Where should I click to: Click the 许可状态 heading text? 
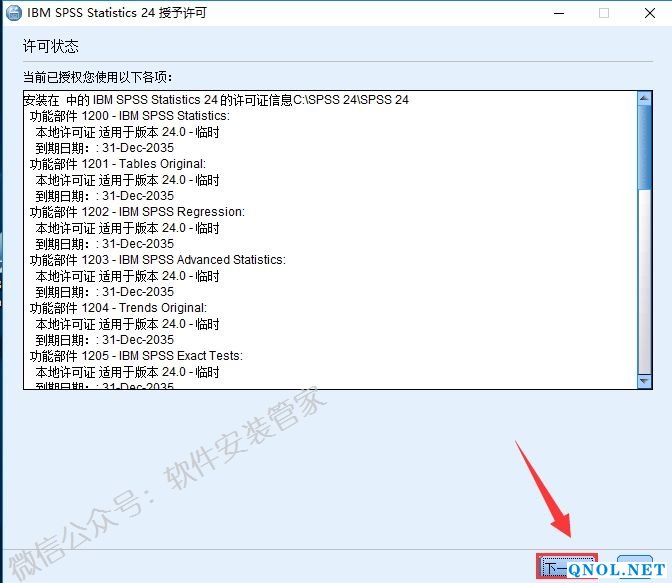pyautogui.click(x=50, y=47)
